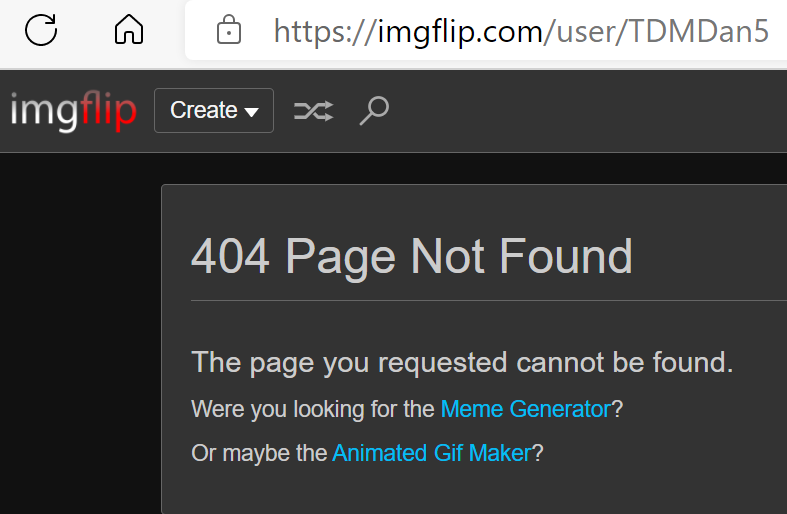Open the Animated Gif Maker link
Image resolution: width=787 pixels, height=514 pixels.
pyautogui.click(x=432, y=453)
